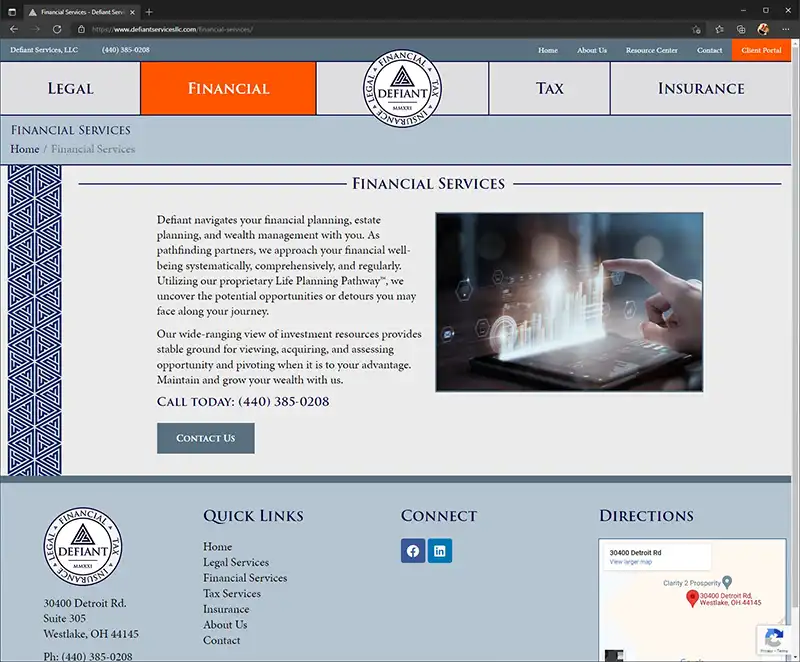Screen dimensions: 800x662
Task: Select the orange Financial navigation tab
Action: coord(228,88)
